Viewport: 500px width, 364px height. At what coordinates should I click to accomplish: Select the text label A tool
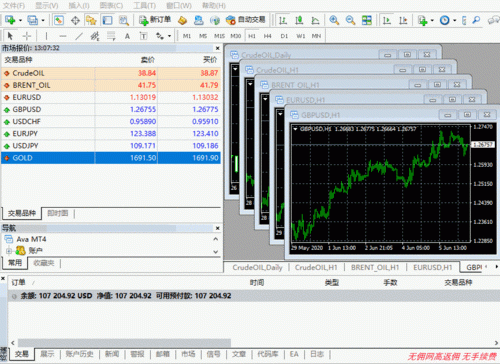coord(127,36)
